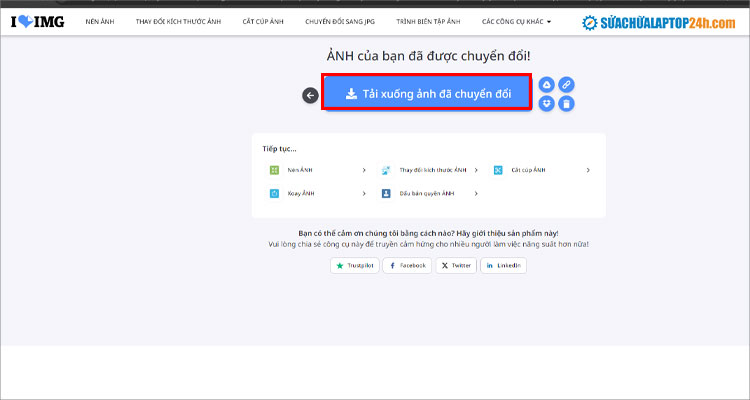Click the copy share link icon
This screenshot has height=400, width=750.
coord(566,85)
